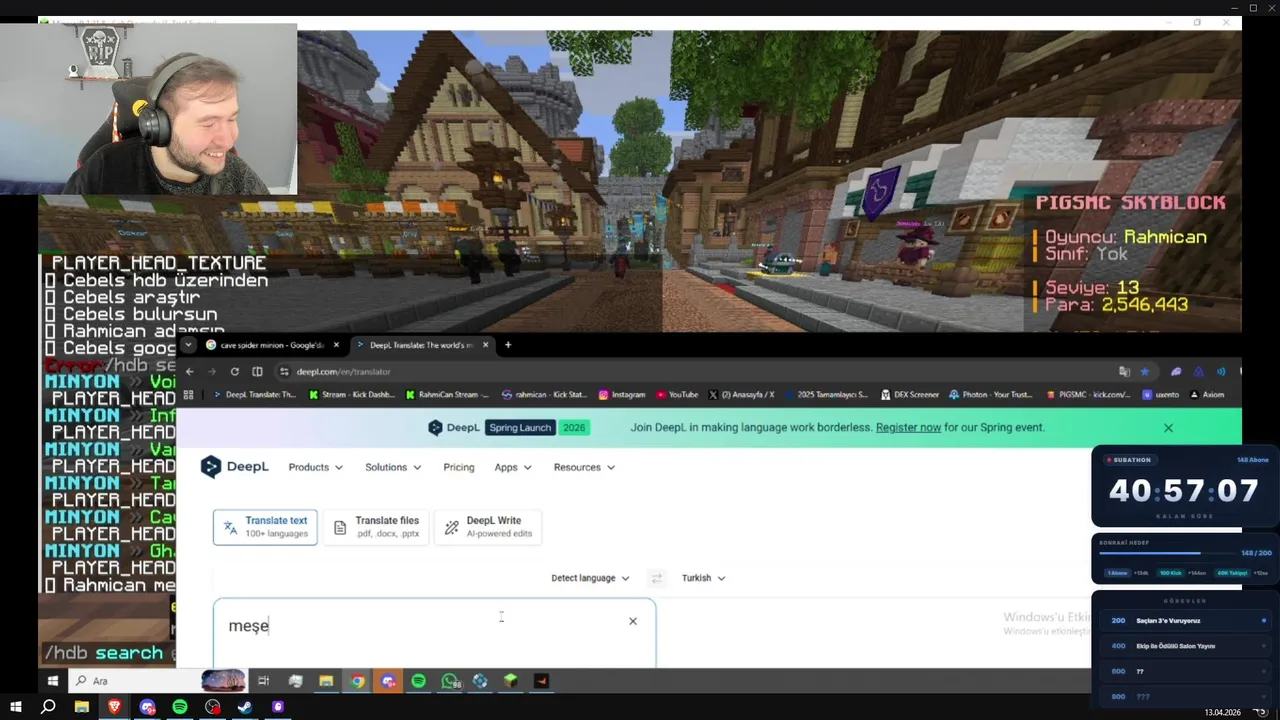
Task: Select the Translate files tab
Action: click(x=376, y=527)
